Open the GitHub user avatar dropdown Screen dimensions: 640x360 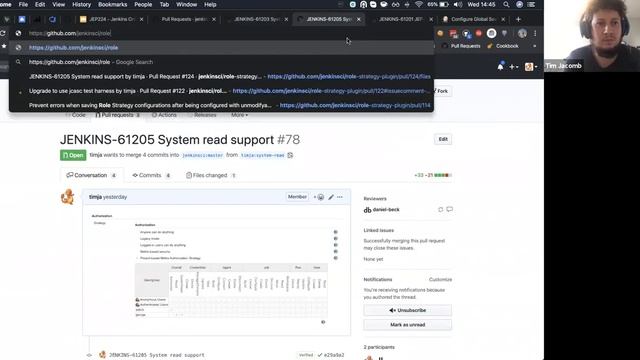[531, 67]
